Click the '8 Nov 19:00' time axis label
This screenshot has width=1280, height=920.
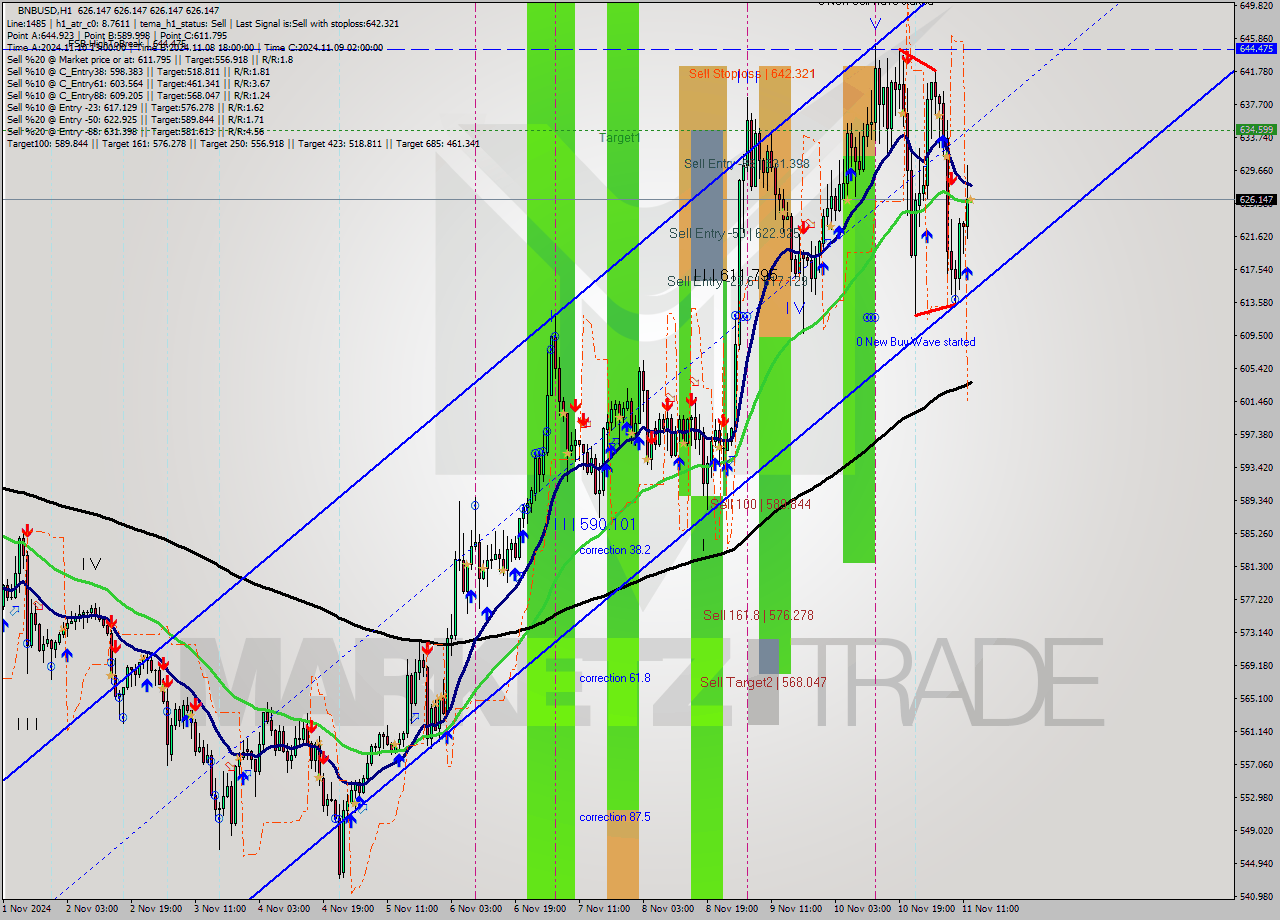[733, 910]
